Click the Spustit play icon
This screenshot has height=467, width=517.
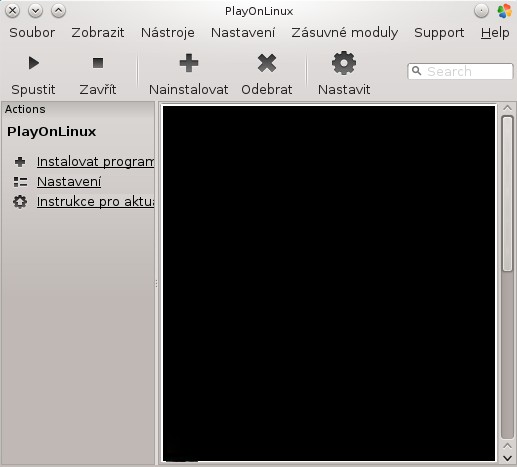tap(34, 63)
